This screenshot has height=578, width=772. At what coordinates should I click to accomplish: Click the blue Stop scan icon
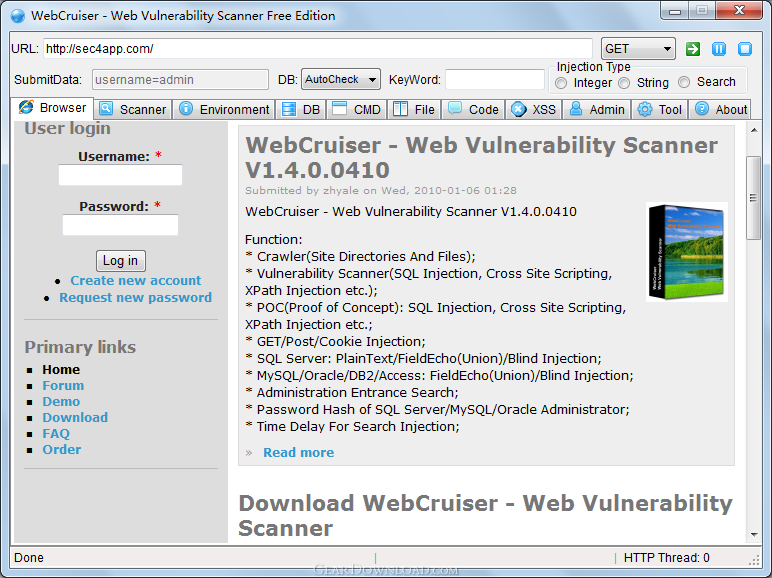pos(745,49)
